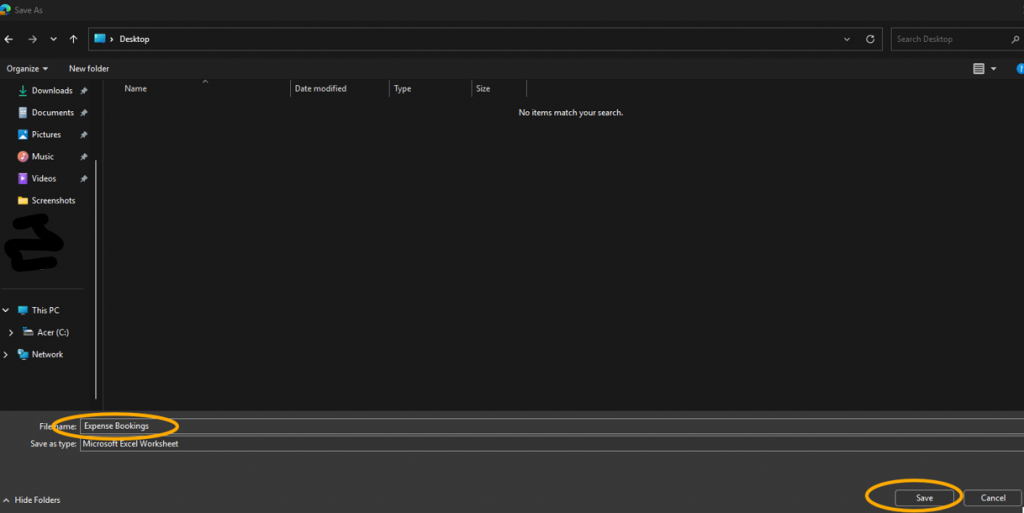Click the search magnifier icon
Screen dimensions: 1024x513
(1015, 39)
